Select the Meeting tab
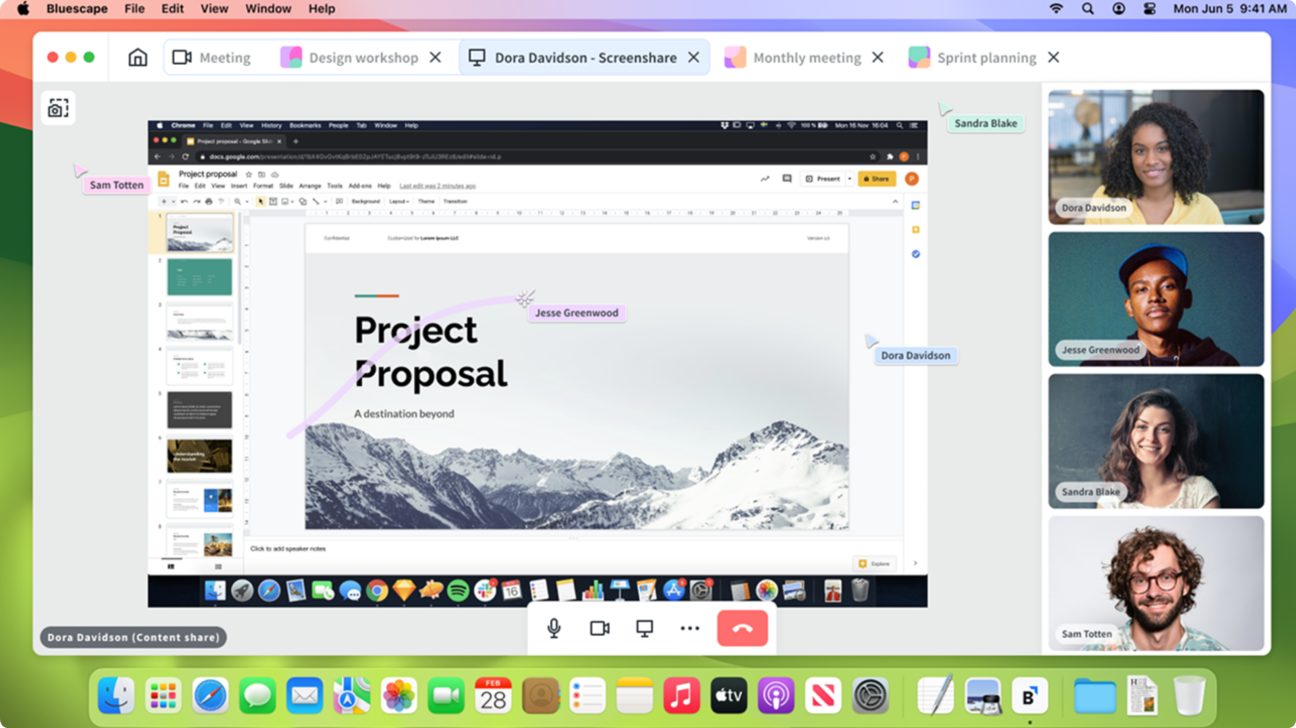Viewport: 1296px width, 728px height. point(223,58)
